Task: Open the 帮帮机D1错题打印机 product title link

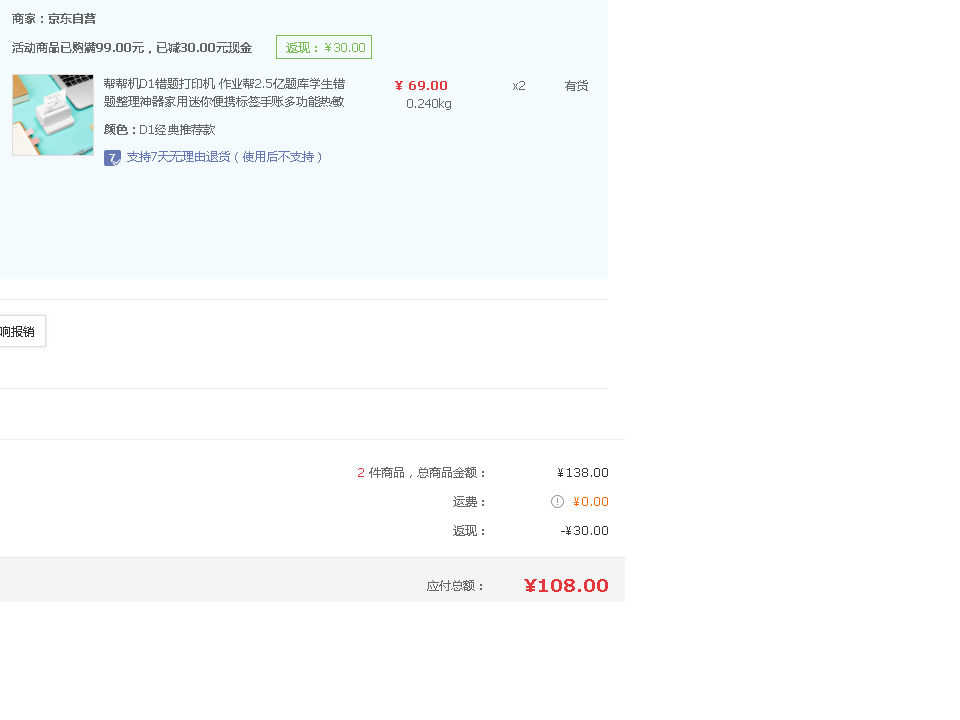Action: (224, 92)
